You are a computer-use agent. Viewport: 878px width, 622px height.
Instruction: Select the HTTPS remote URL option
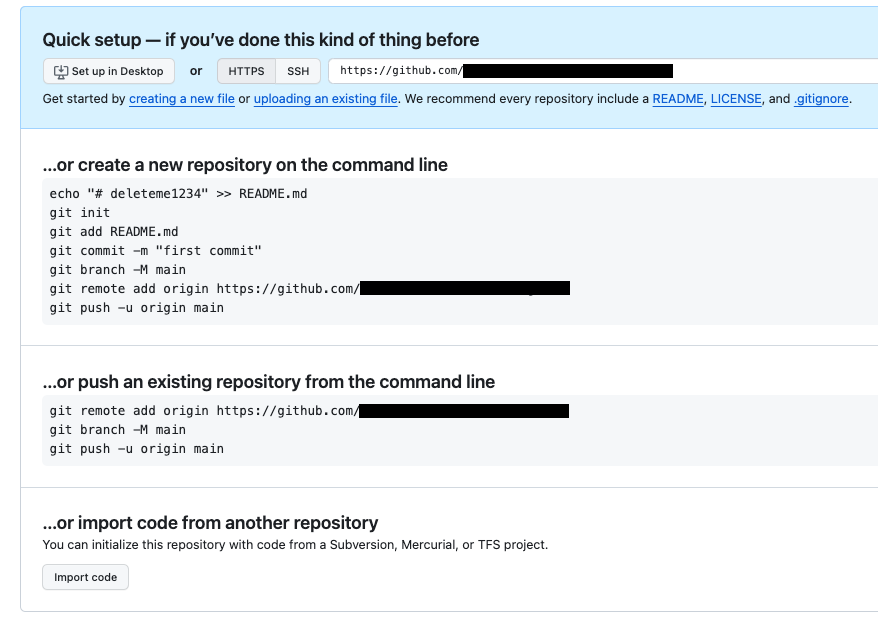tap(246, 71)
